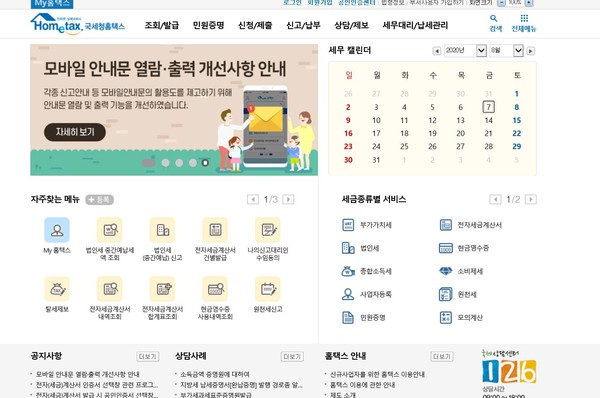The image size is (600, 398).
Task: Click the 원천세 service icon
Action: point(446,294)
